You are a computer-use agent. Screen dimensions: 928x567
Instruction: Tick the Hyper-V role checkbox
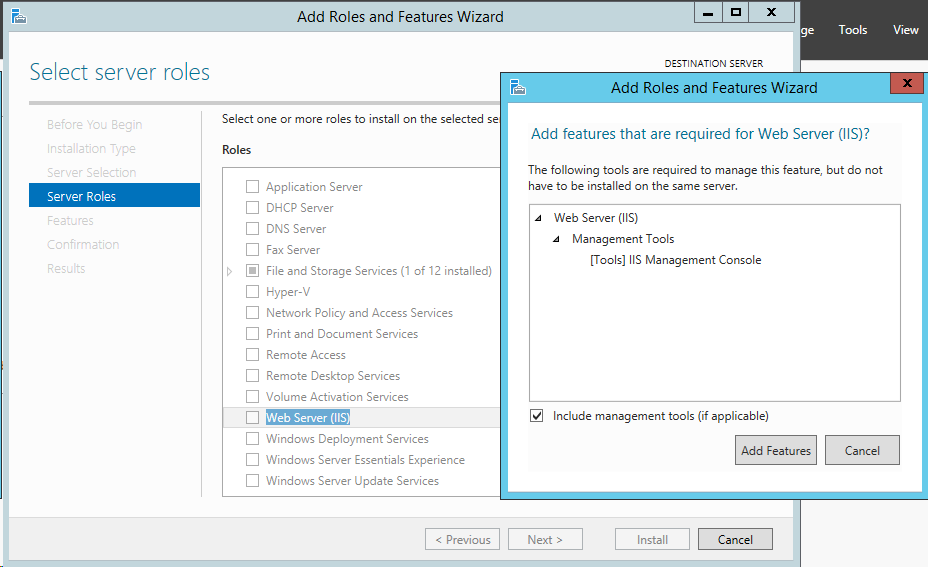tap(252, 292)
